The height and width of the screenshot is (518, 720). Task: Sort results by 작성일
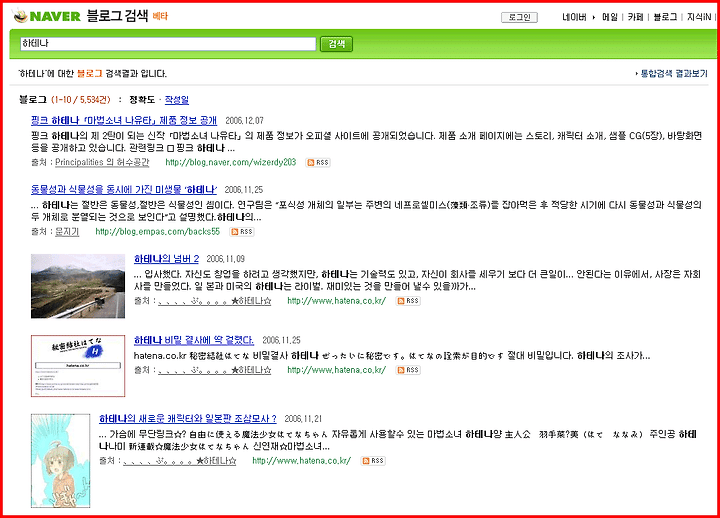click(x=177, y=100)
